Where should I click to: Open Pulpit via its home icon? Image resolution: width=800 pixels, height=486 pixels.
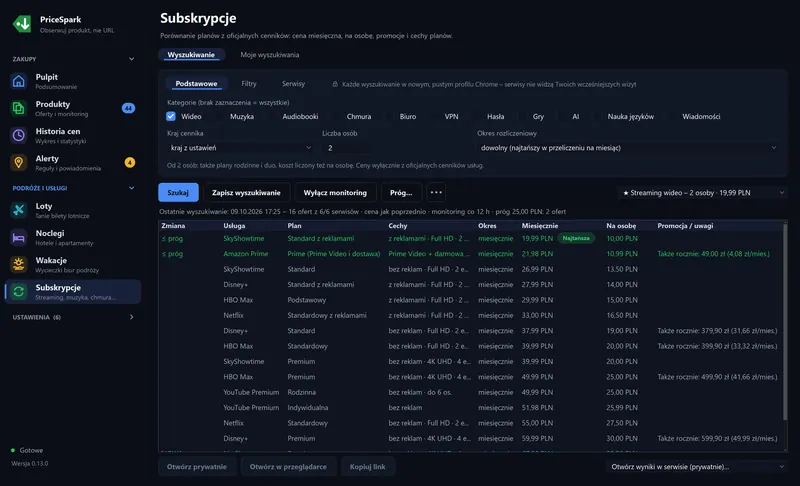coord(19,81)
